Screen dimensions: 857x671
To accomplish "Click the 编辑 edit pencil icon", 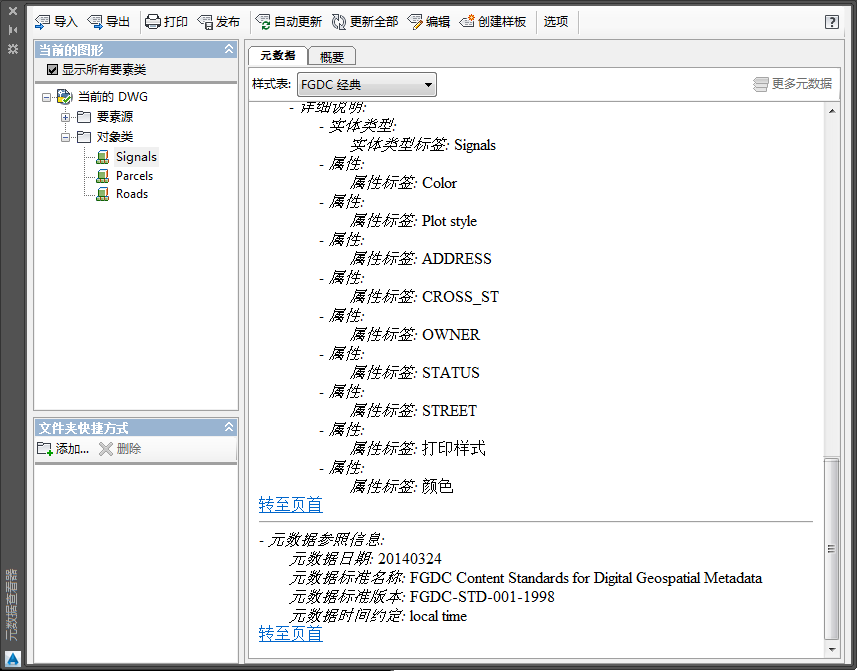I will (x=415, y=22).
